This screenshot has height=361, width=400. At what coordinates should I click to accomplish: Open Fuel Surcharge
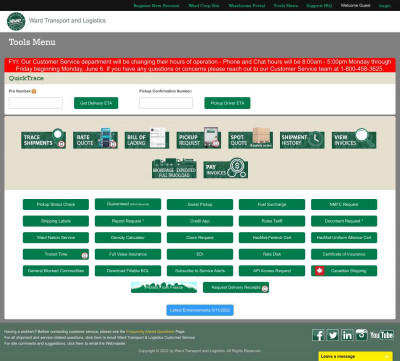pos(272,204)
